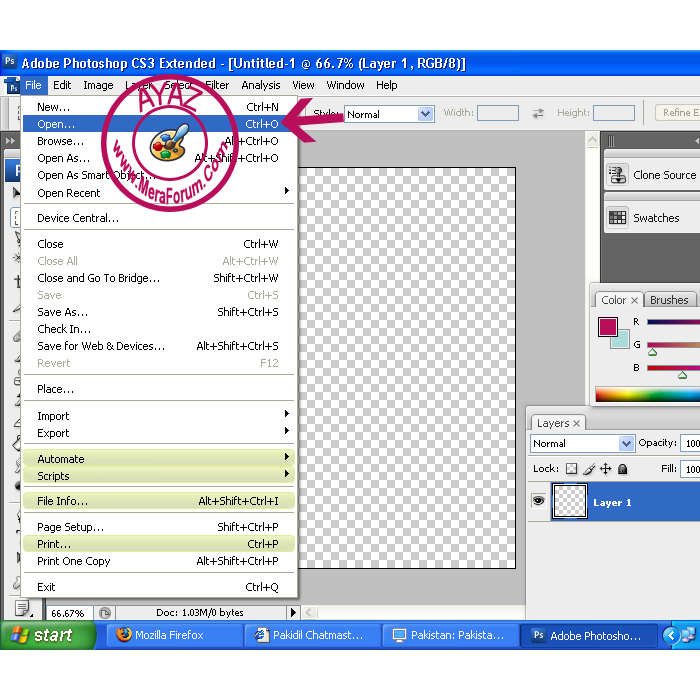This screenshot has height=700, width=700.
Task: Close the Color panel tab
Action: pos(634,300)
